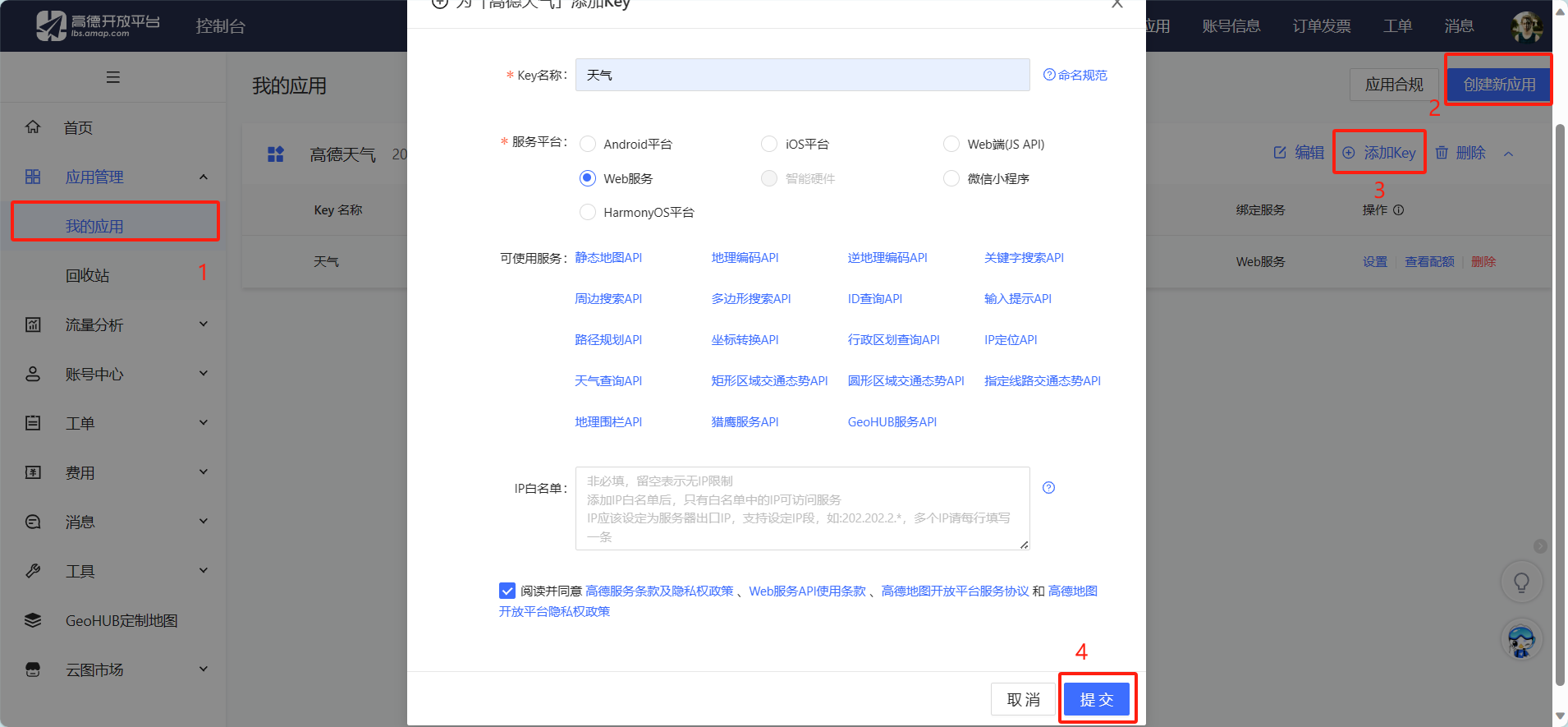Click the Key名称 input field
The height and width of the screenshot is (727, 1568).
pyautogui.click(x=803, y=75)
